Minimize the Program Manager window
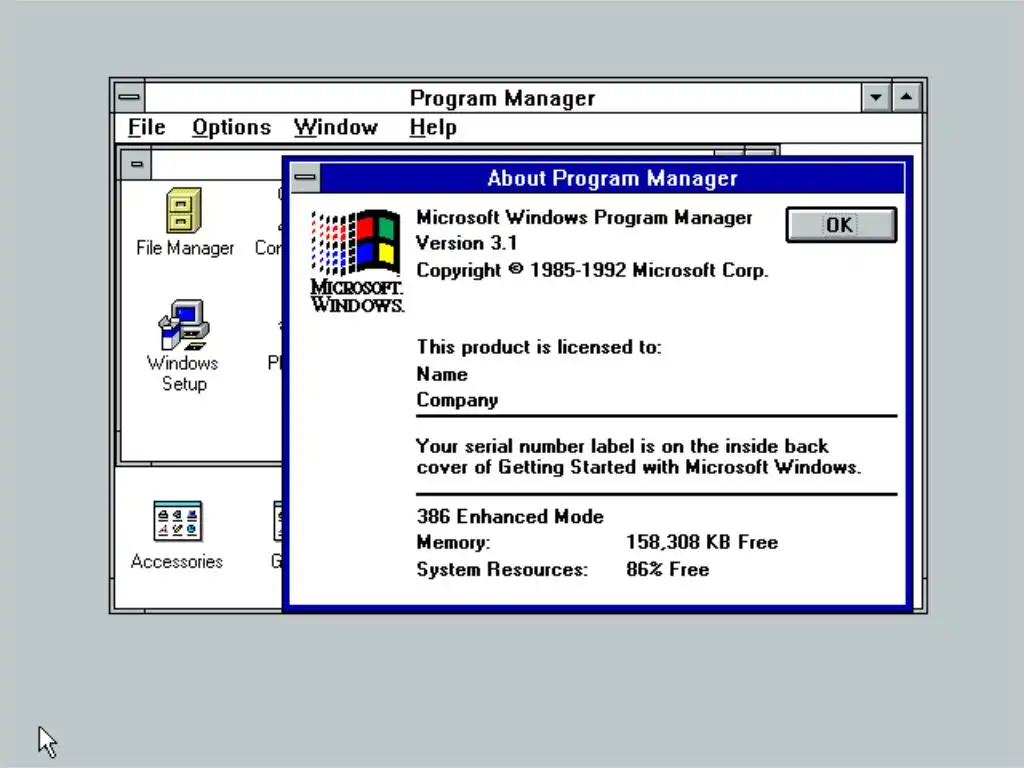The height and width of the screenshot is (768, 1024). click(x=876, y=98)
